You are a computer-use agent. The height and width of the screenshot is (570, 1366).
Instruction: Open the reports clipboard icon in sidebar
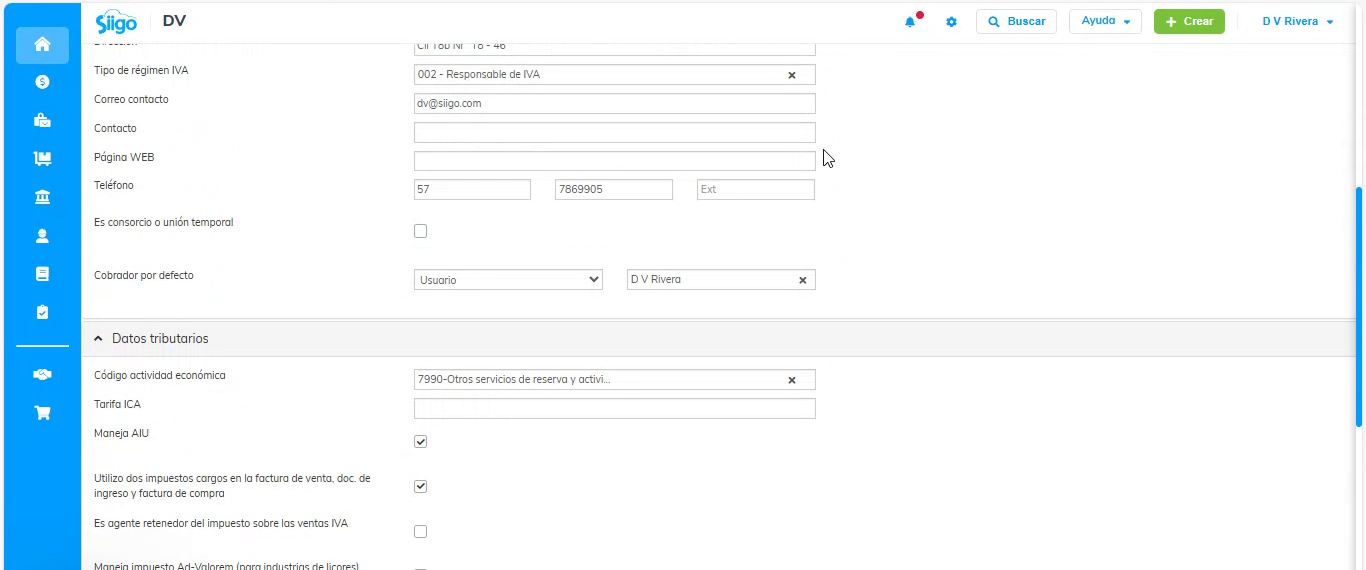tap(42, 312)
